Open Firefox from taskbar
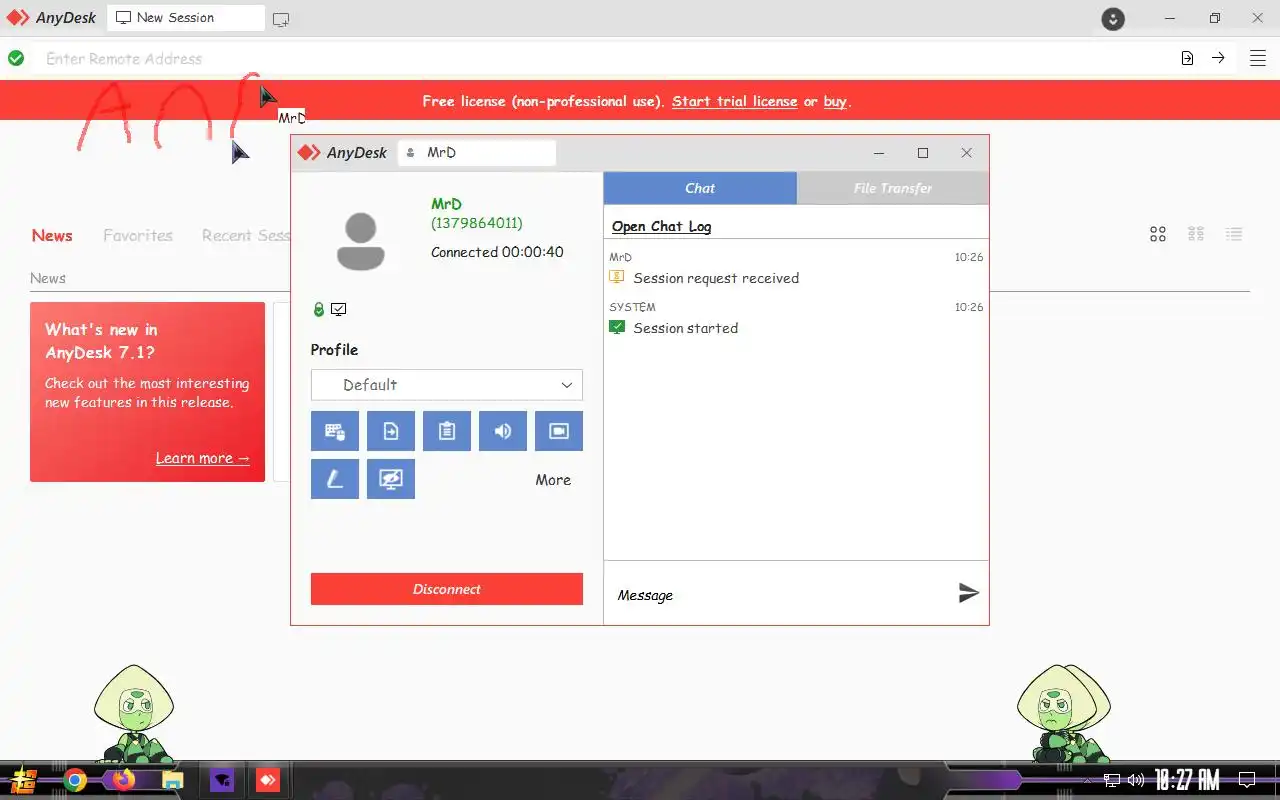The width and height of the screenshot is (1280, 800). coord(124,779)
